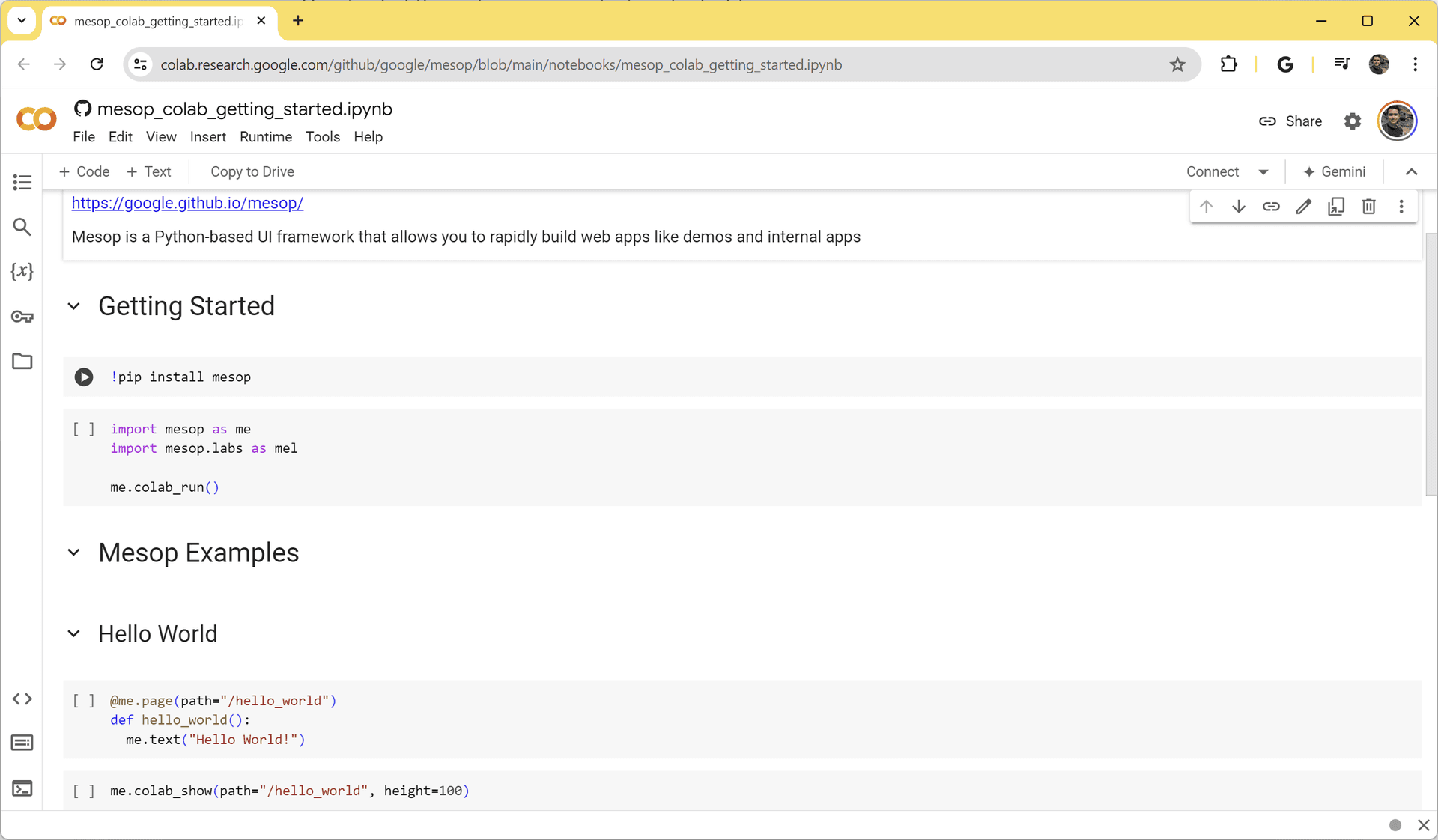This screenshot has width=1438, height=840.
Task: Click the browser address bar URL
Action: coord(501,64)
